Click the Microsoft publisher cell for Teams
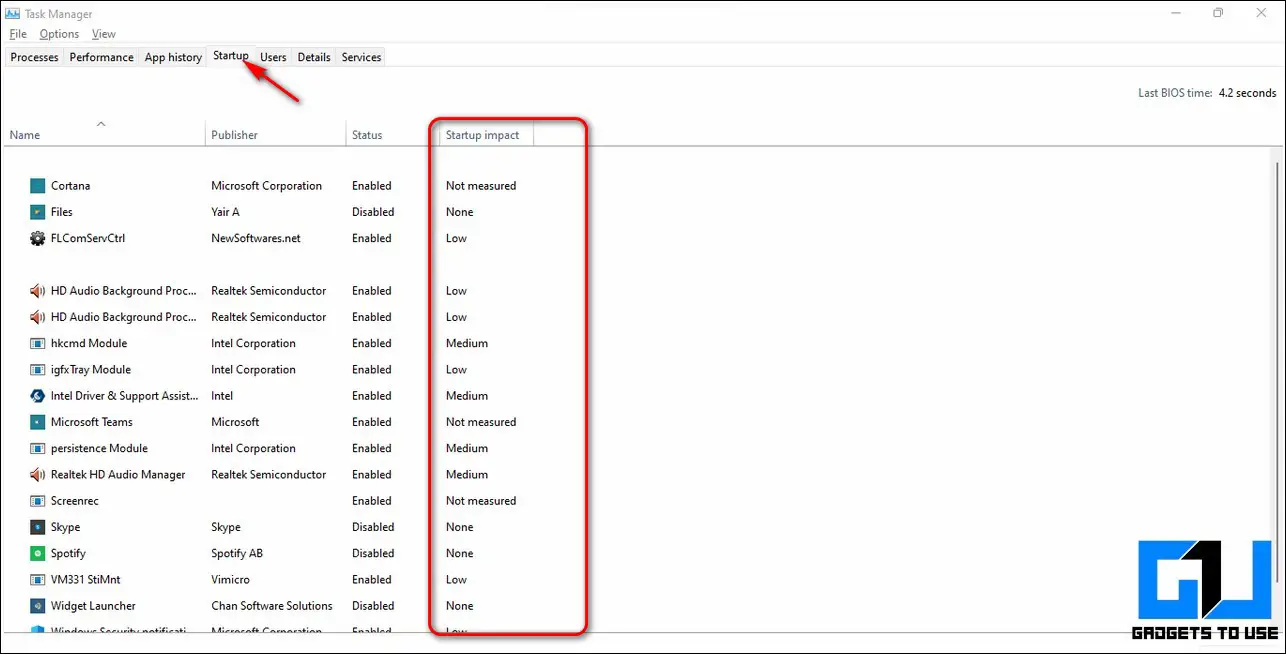This screenshot has height=654, width=1286. click(x=235, y=422)
